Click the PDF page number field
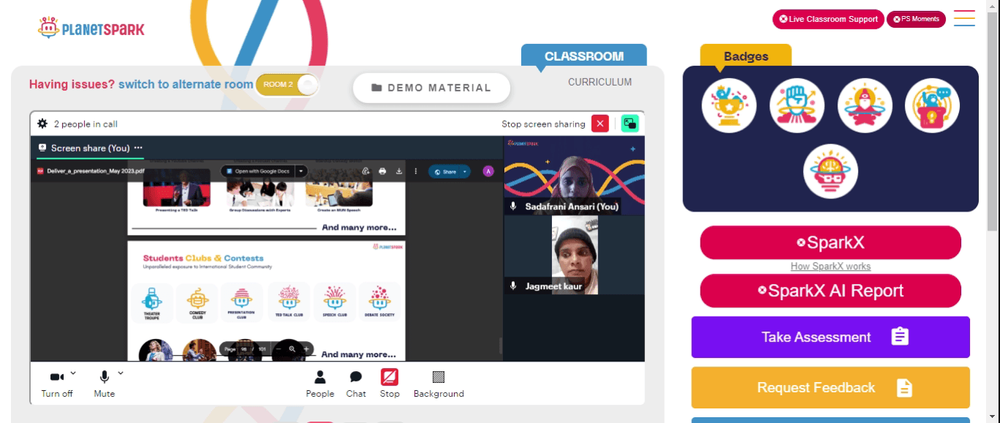This screenshot has width=1000, height=423. [x=244, y=349]
